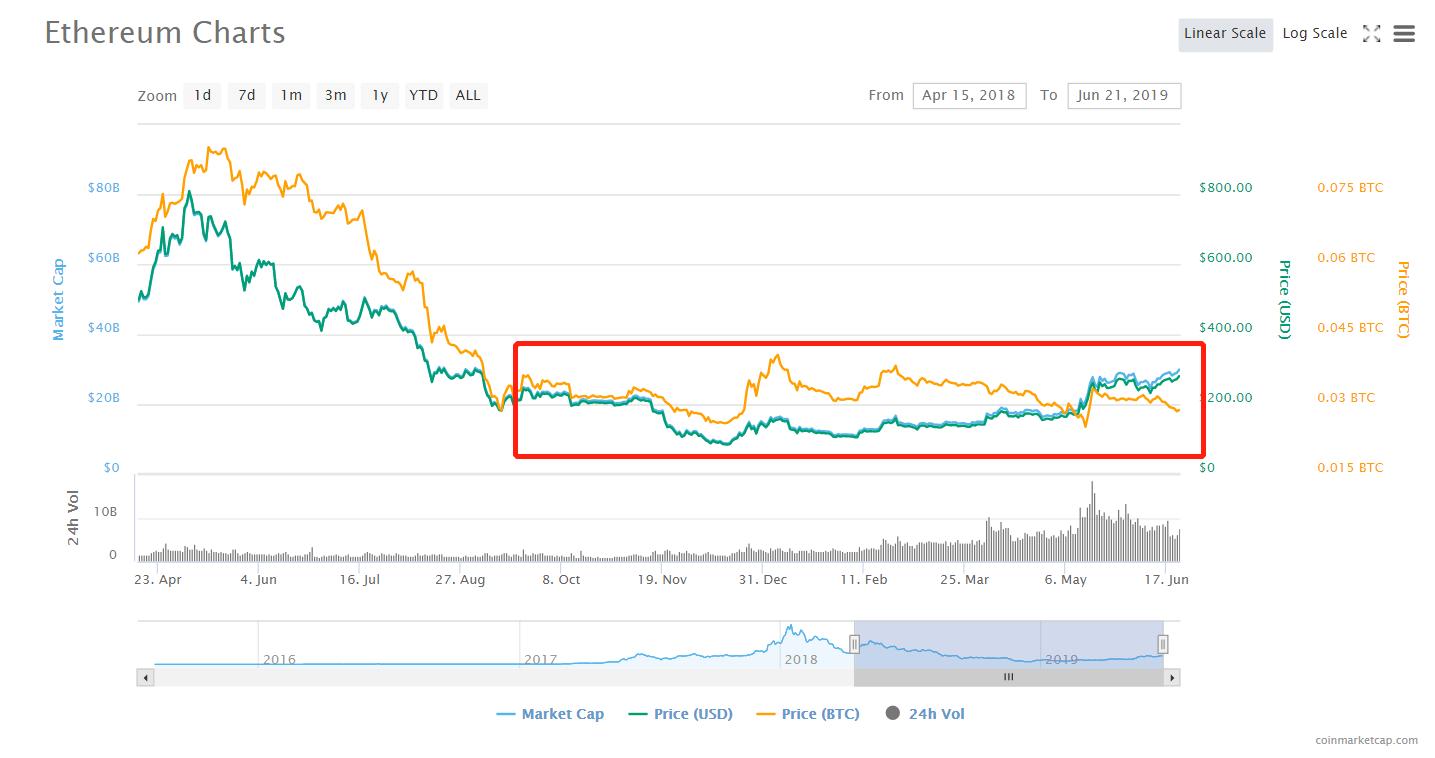This screenshot has height=758, width=1435.
Task: Edit the To date field
Action: point(1124,95)
